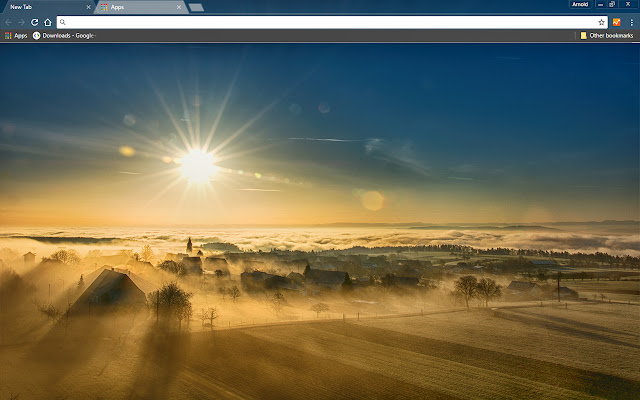The width and height of the screenshot is (640, 400).
Task: Close the New Tab tab
Action: click(88, 7)
